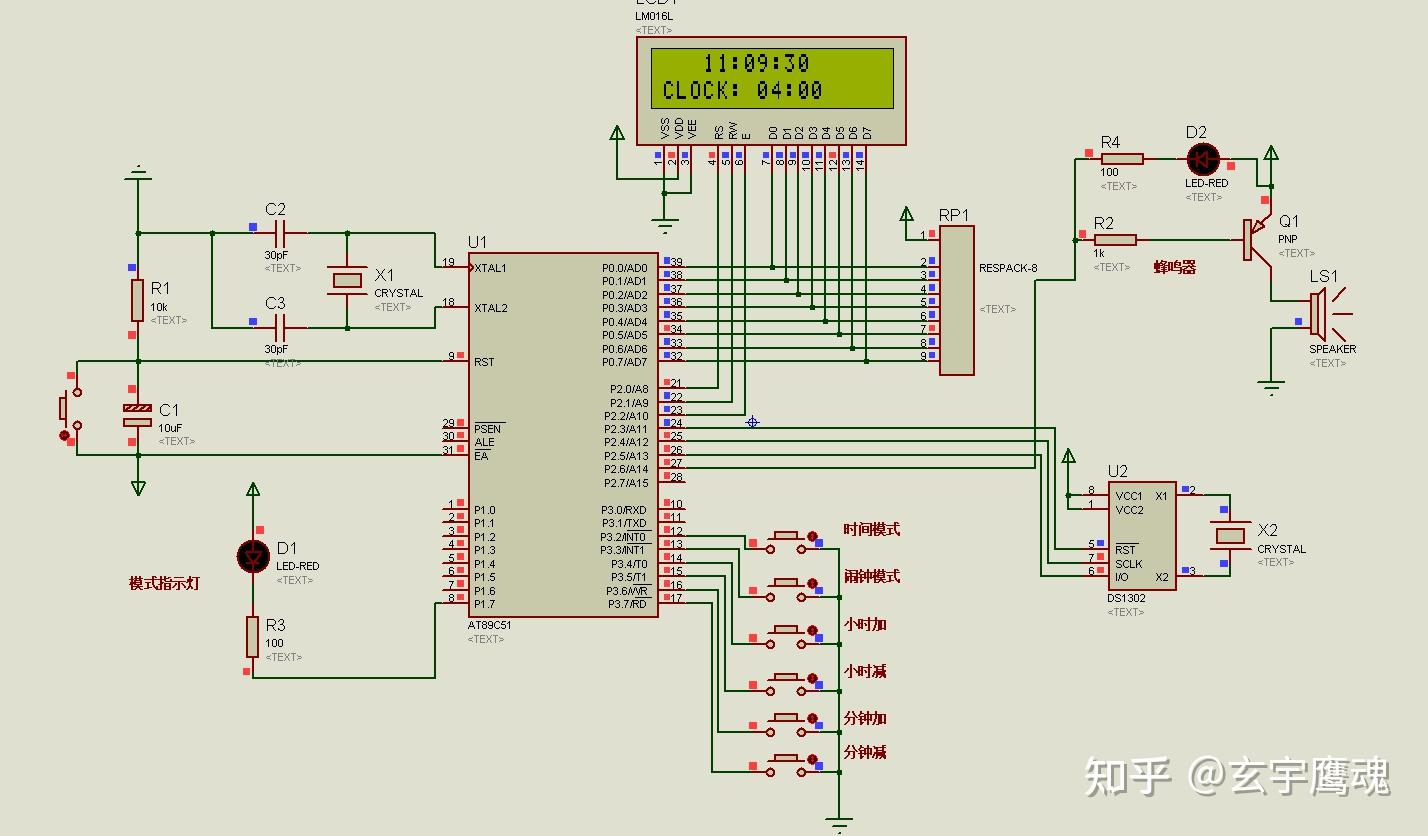Select crystal X1 component

pyautogui.click(x=347, y=281)
